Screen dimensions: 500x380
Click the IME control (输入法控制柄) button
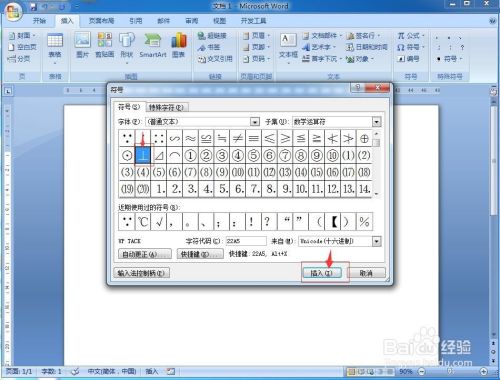tap(141, 273)
